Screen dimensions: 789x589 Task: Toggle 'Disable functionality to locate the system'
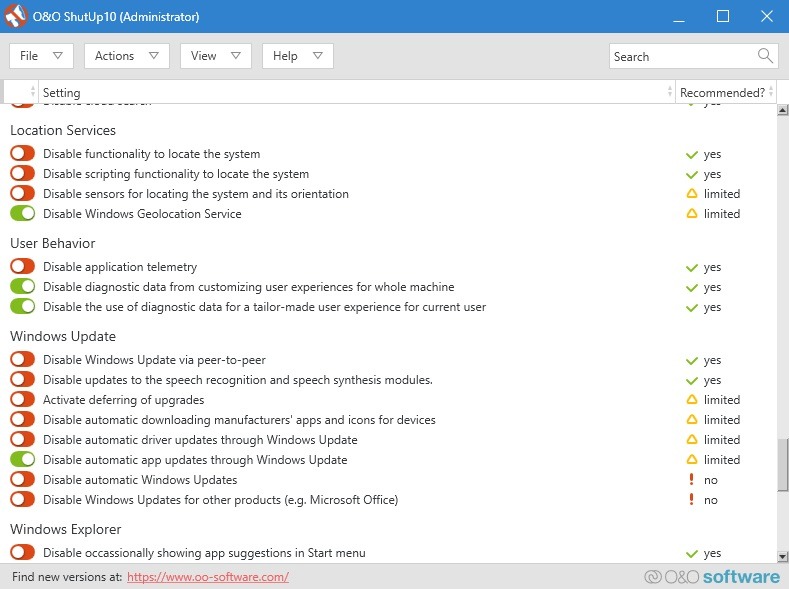(23, 153)
